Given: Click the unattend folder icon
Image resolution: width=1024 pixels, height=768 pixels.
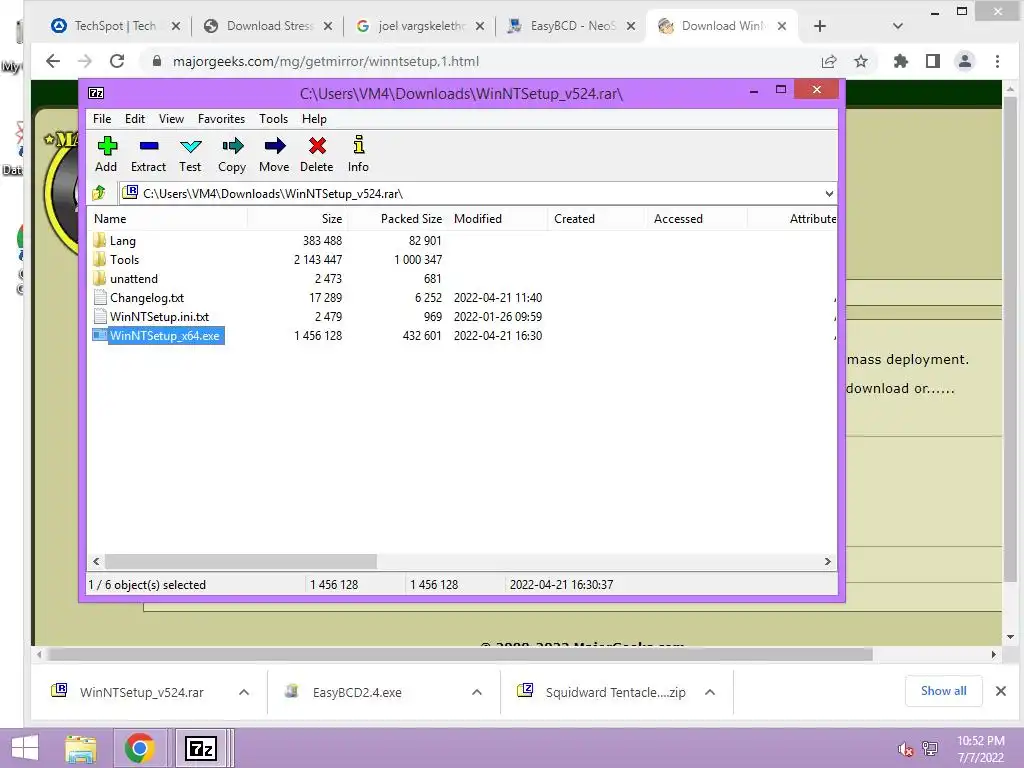Looking at the screenshot, I should [x=99, y=278].
